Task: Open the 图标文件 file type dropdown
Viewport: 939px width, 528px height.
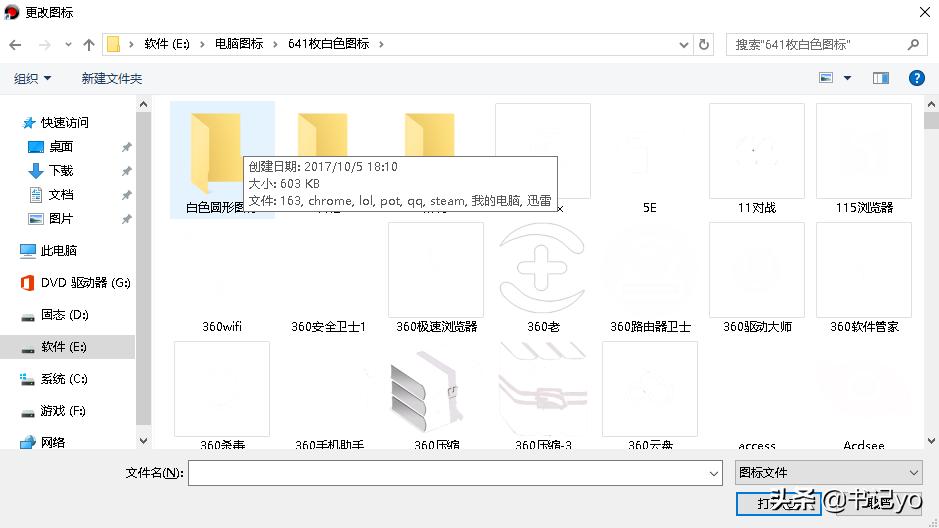Action: tap(828, 473)
